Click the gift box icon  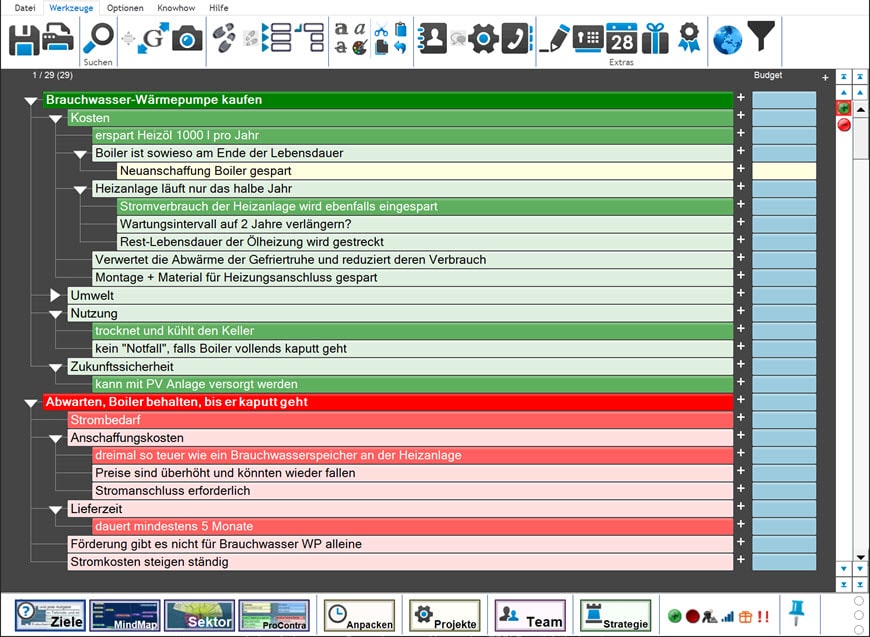tap(655, 39)
